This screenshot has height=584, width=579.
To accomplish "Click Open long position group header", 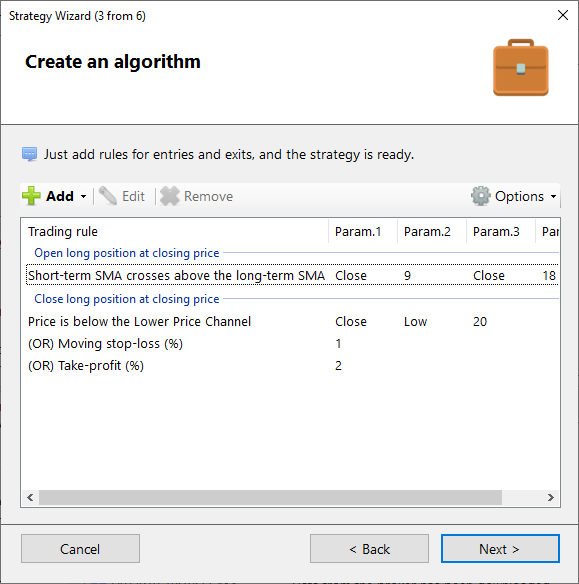I will pos(127,253).
